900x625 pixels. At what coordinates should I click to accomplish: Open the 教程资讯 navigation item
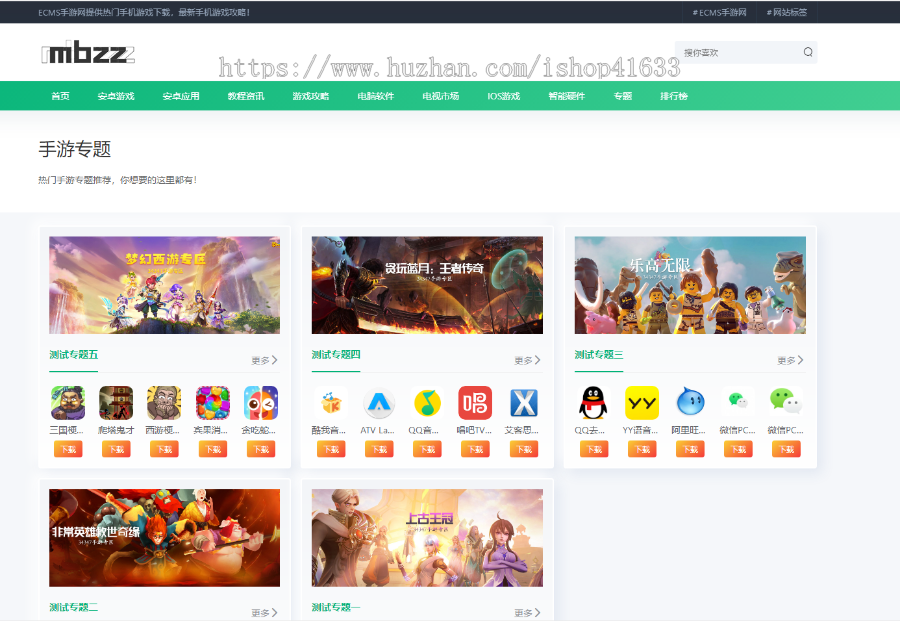246,96
